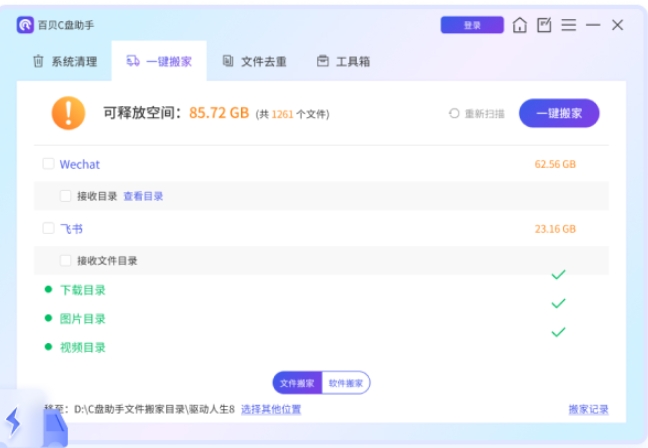Switch to the 系统清理 tab

65,61
